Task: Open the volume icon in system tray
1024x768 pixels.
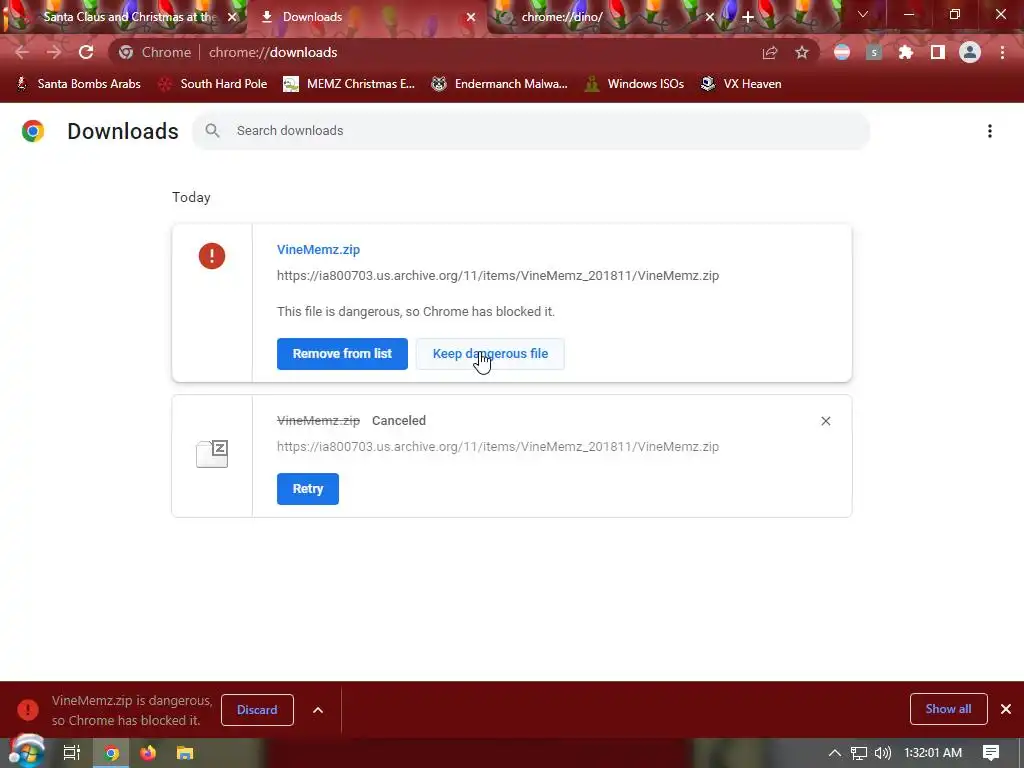Action: 882,753
